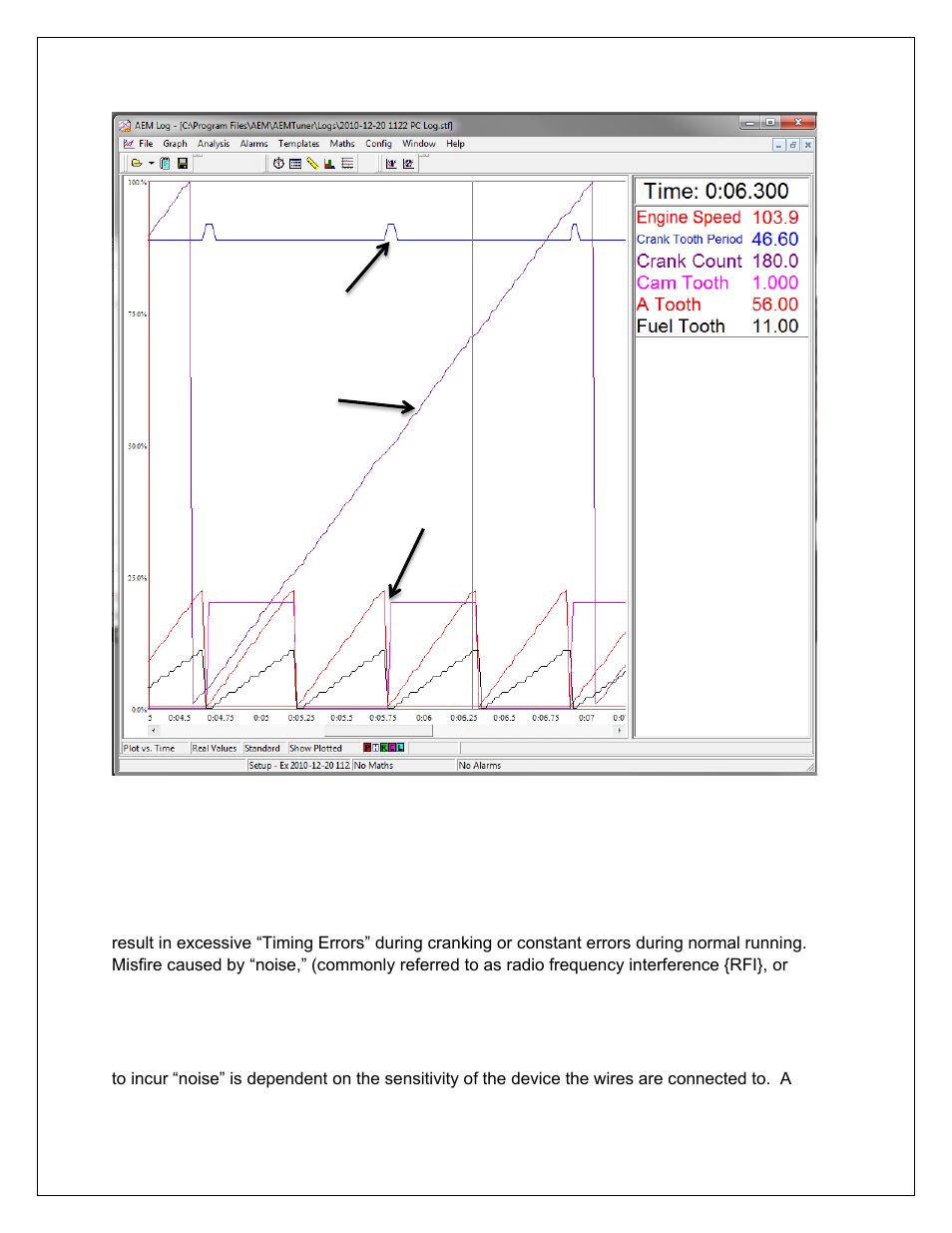Click the clock gauge toolbar icon
The width and height of the screenshot is (952, 1233).
click(x=278, y=164)
